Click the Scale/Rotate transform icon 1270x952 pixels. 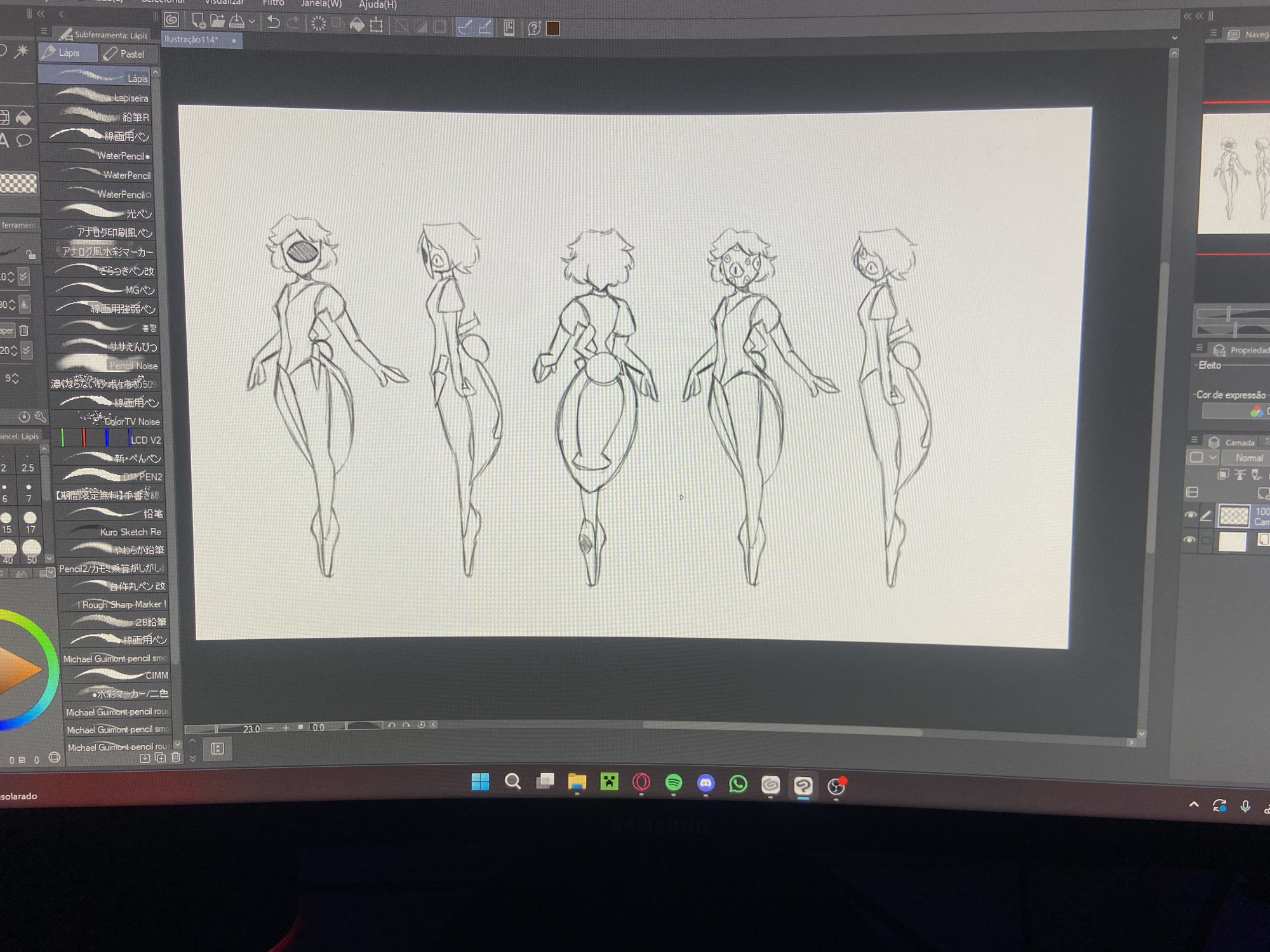pyautogui.click(x=377, y=25)
